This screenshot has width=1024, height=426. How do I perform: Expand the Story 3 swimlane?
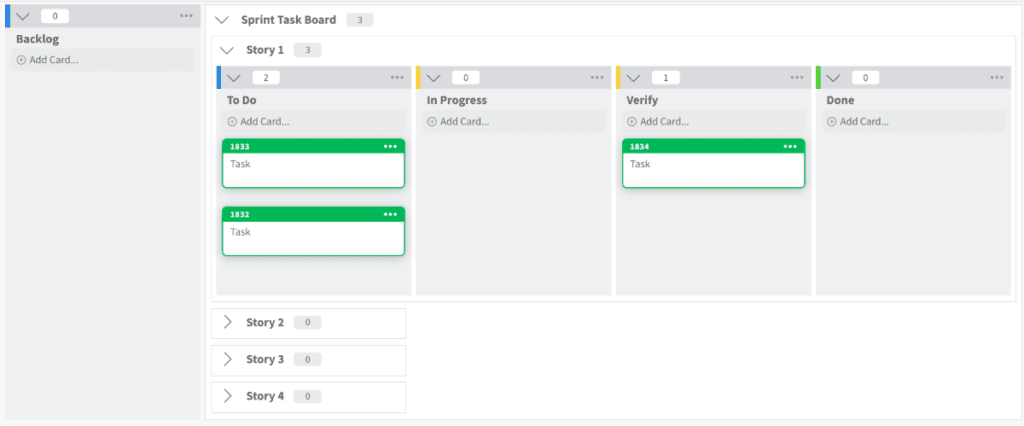tap(227, 359)
